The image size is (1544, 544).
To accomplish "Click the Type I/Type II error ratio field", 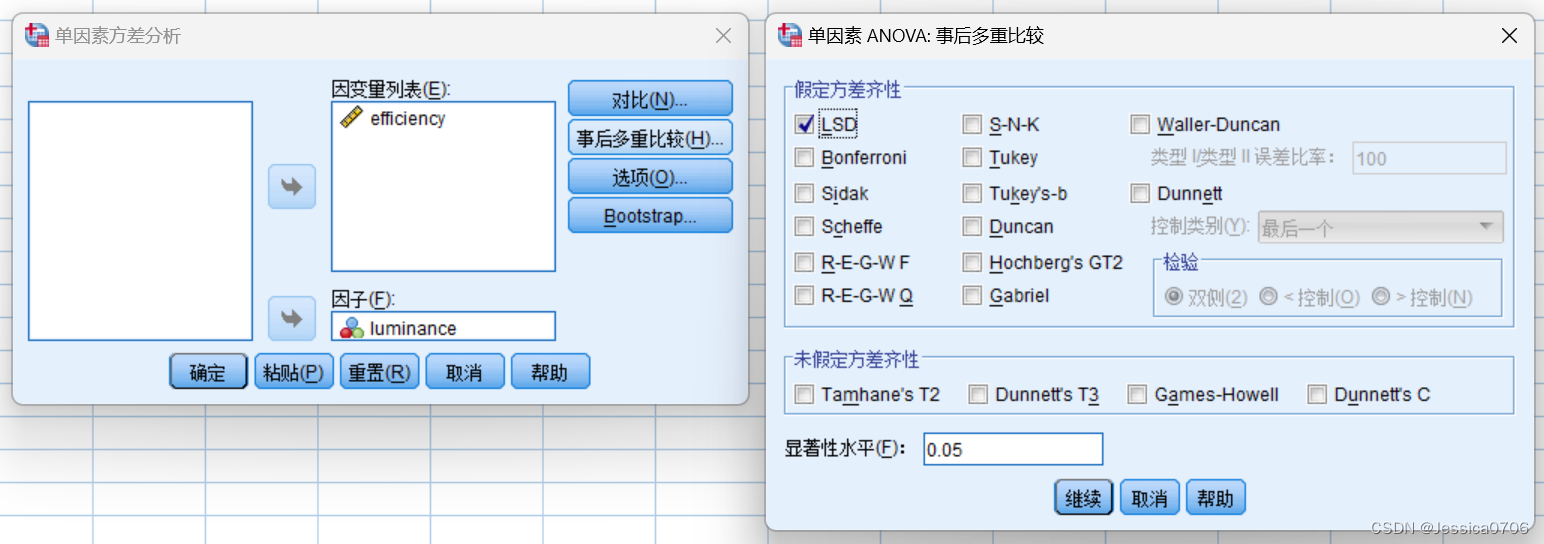I will tap(1429, 158).
